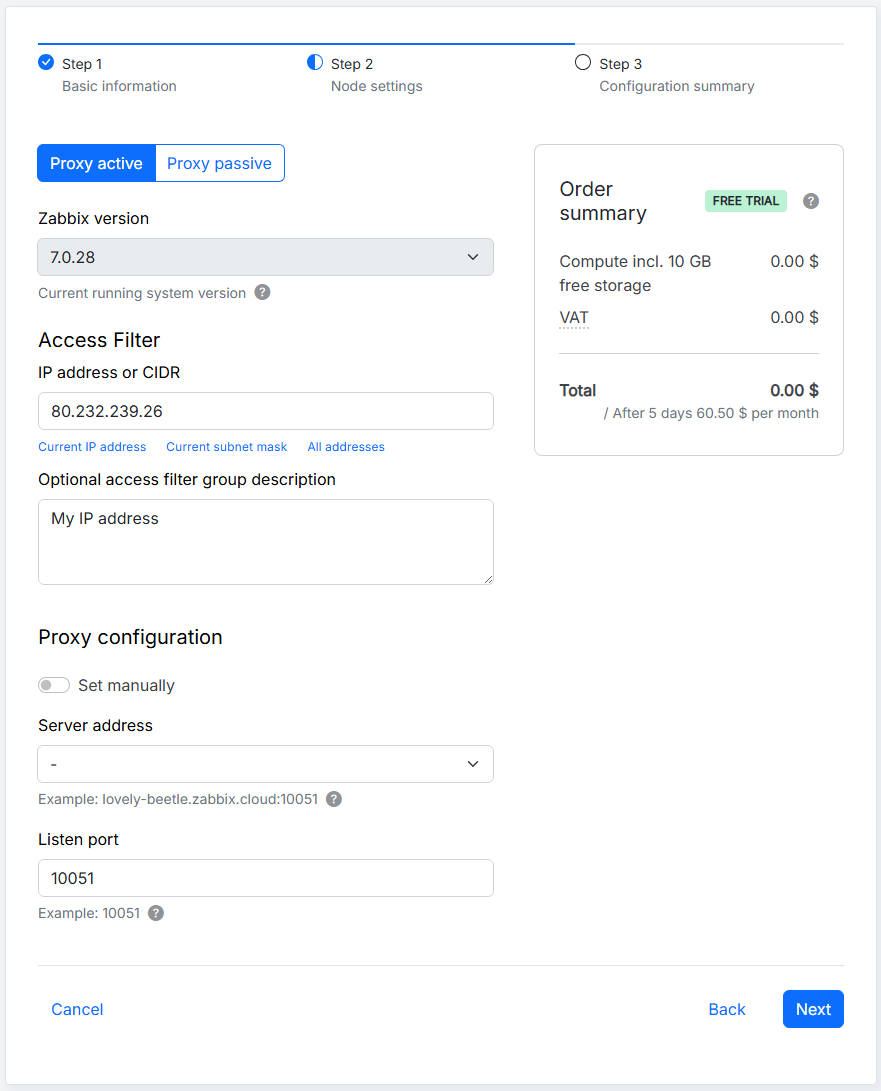Image resolution: width=881 pixels, height=1091 pixels.
Task: Click the Current subnet mask link
Action: pyautogui.click(x=226, y=447)
